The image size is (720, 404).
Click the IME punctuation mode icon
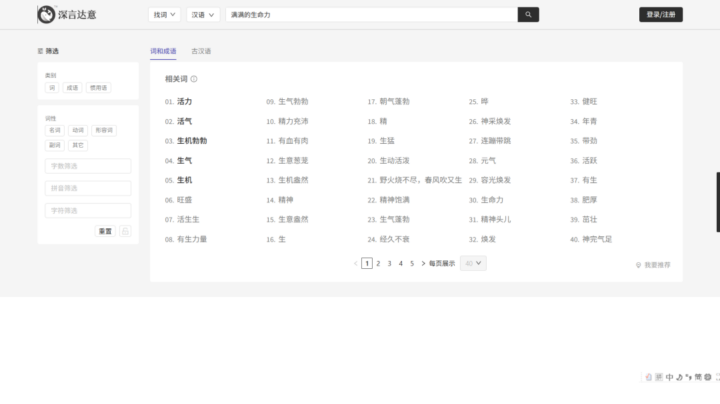(x=688, y=377)
